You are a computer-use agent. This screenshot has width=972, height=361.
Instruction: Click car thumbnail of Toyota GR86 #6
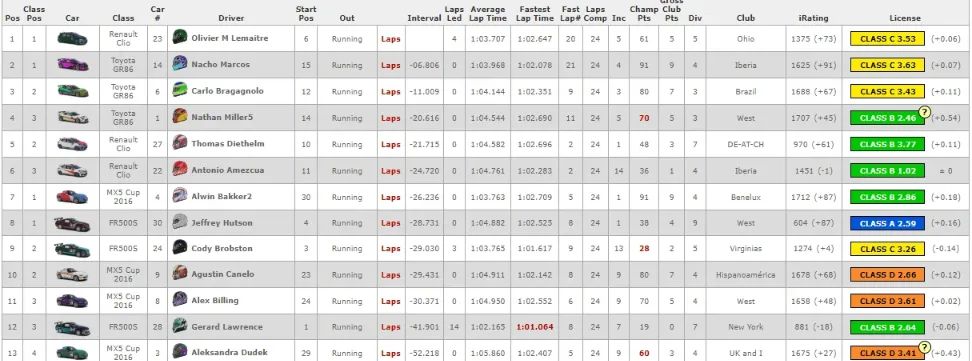73,91
